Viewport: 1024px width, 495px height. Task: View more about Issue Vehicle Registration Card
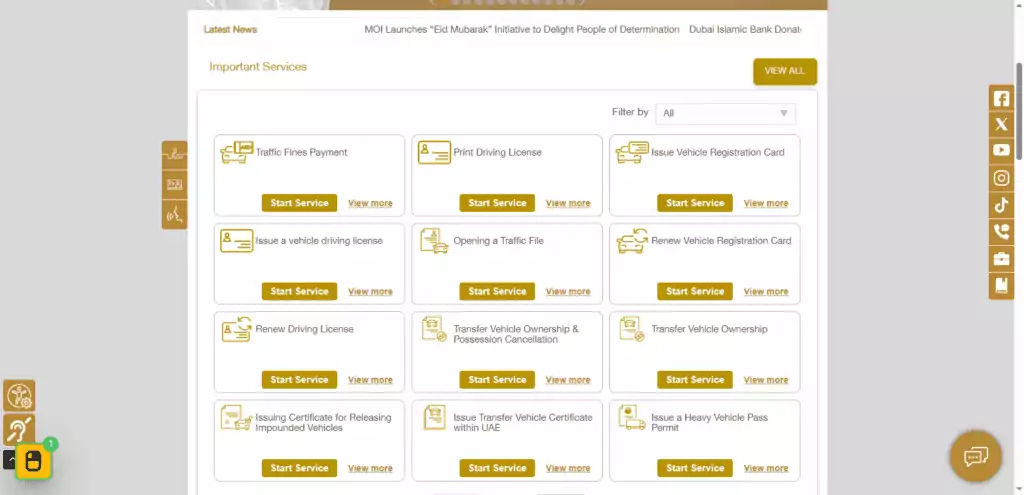pyautogui.click(x=766, y=203)
